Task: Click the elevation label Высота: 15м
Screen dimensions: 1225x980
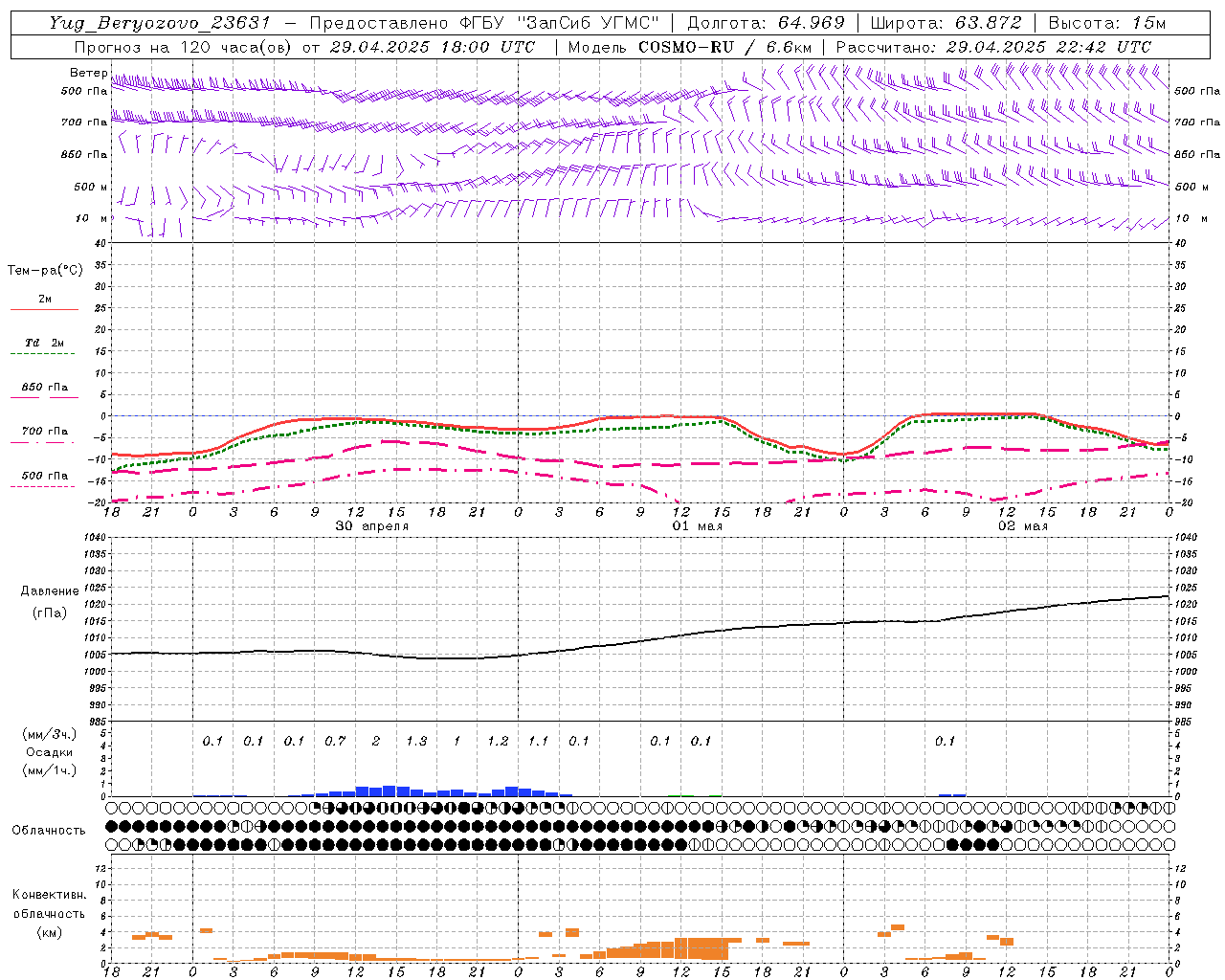Action: pos(1107,23)
